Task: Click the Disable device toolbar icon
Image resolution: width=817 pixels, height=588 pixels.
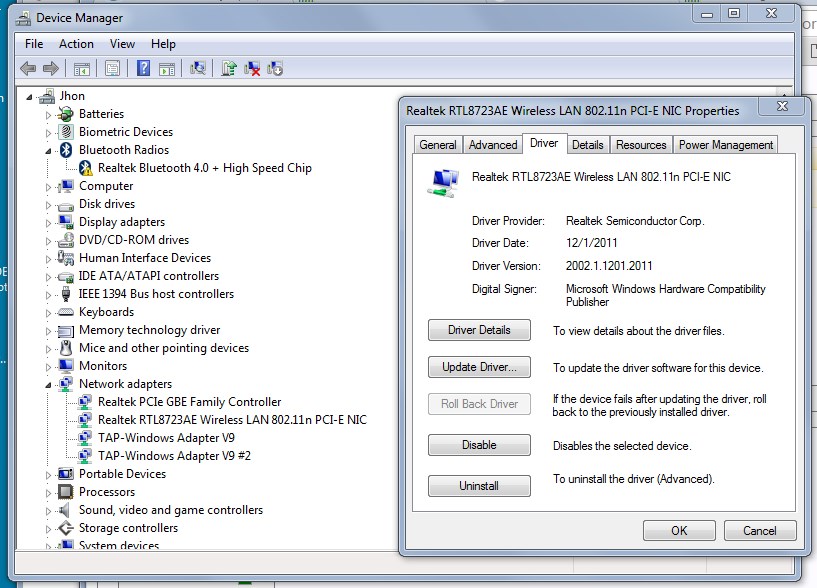Action: (275, 68)
